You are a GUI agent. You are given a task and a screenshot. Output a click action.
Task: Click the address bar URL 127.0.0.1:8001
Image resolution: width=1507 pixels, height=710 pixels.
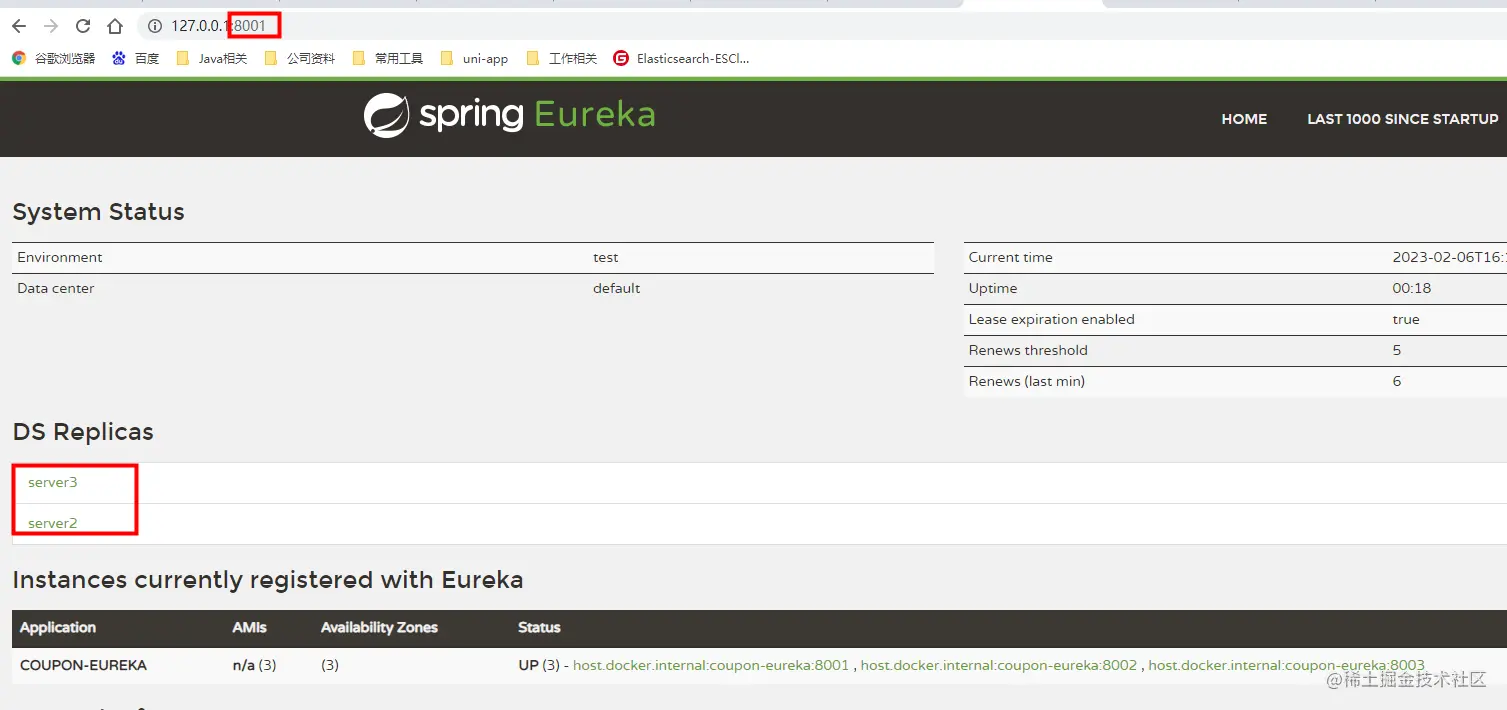[x=218, y=26]
